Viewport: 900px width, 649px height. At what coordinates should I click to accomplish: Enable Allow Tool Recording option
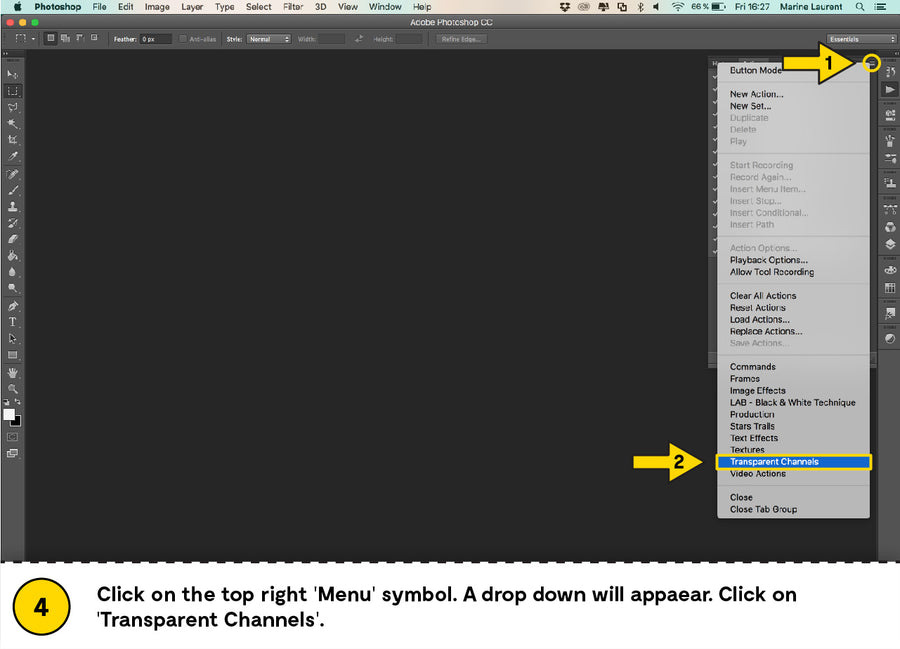(771, 272)
